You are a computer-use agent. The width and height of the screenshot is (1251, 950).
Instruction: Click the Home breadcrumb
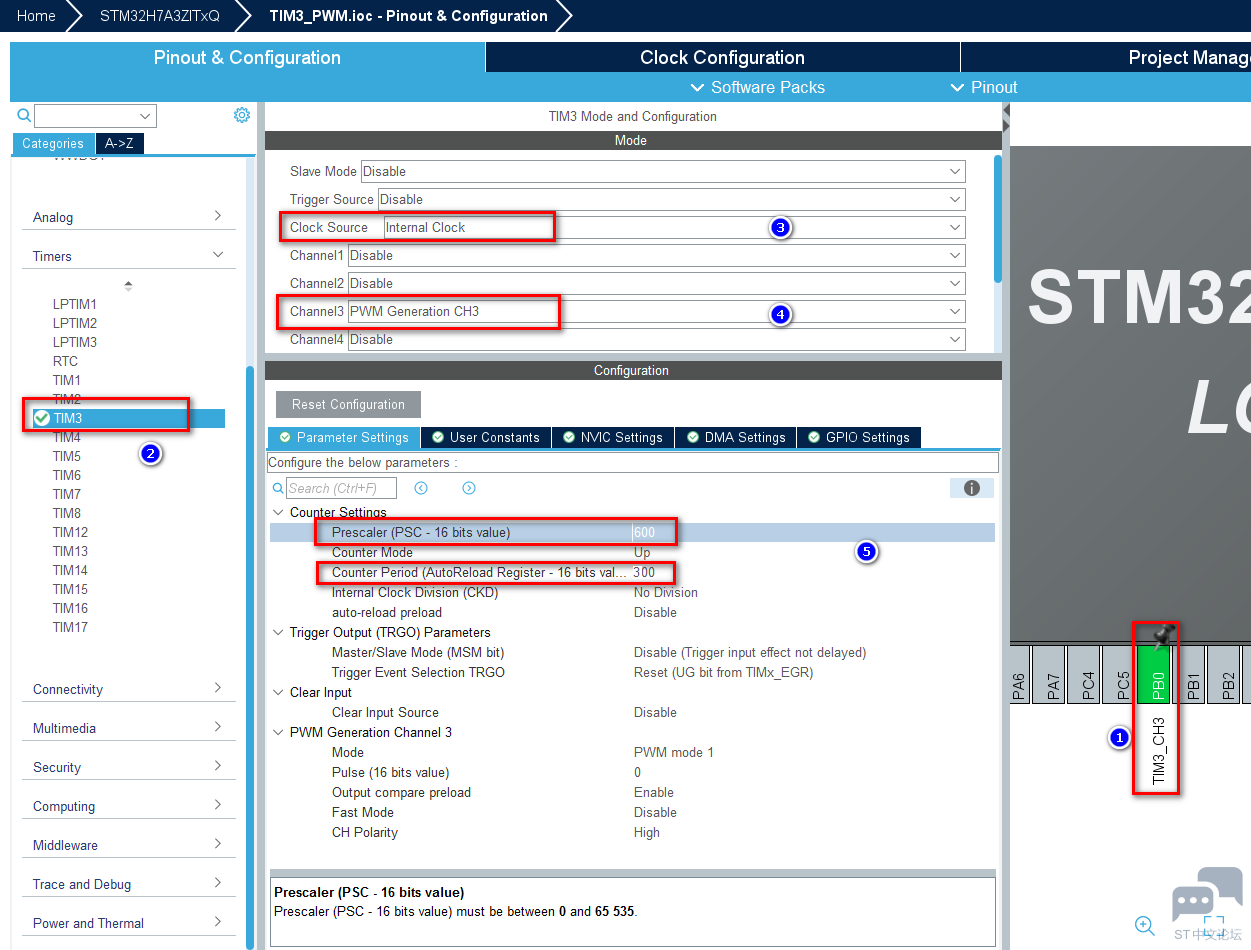coord(36,16)
